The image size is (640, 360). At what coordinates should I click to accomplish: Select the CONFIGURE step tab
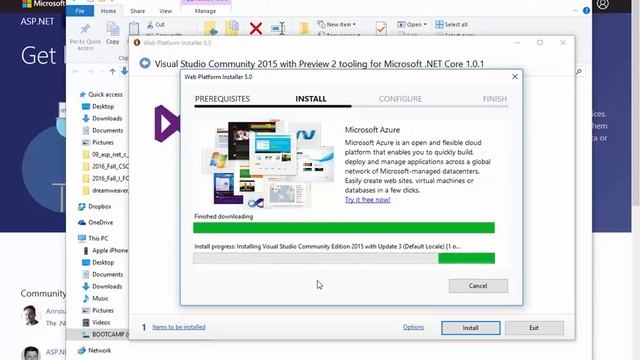400,99
